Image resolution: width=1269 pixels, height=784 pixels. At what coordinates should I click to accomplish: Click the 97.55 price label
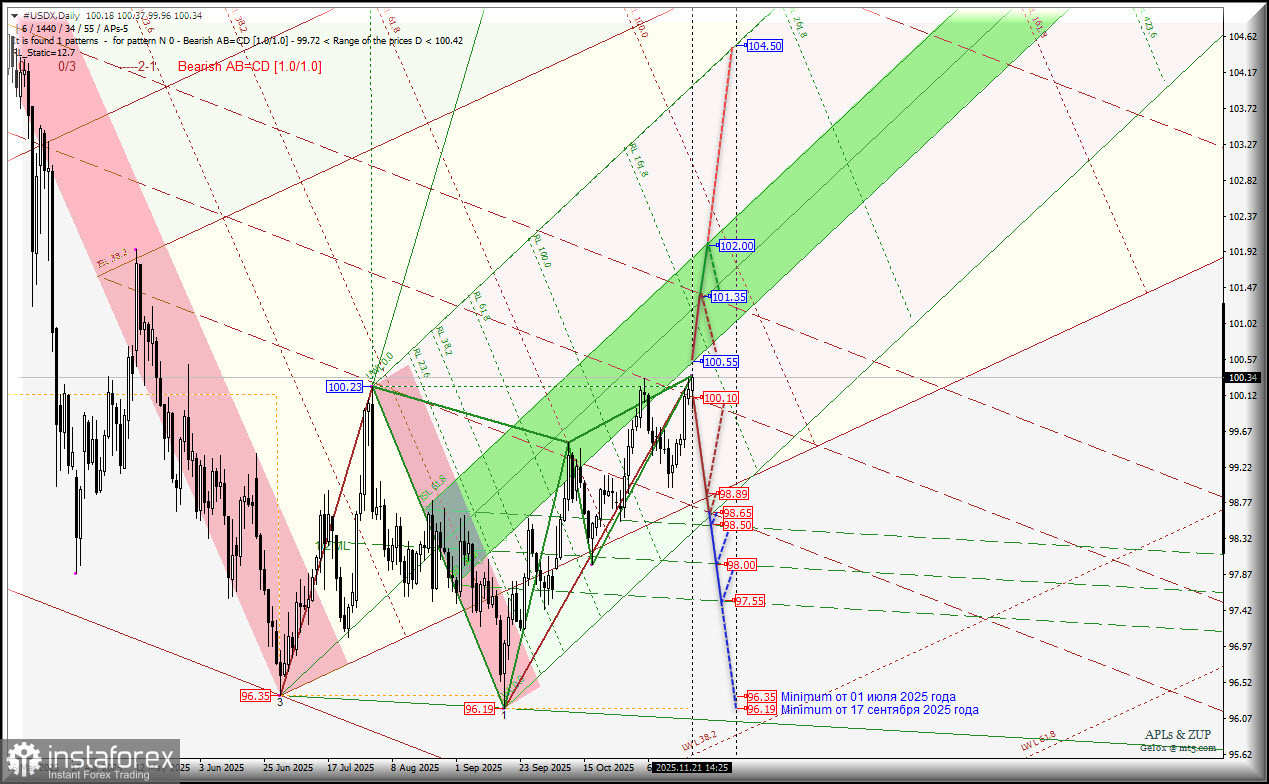coord(750,601)
